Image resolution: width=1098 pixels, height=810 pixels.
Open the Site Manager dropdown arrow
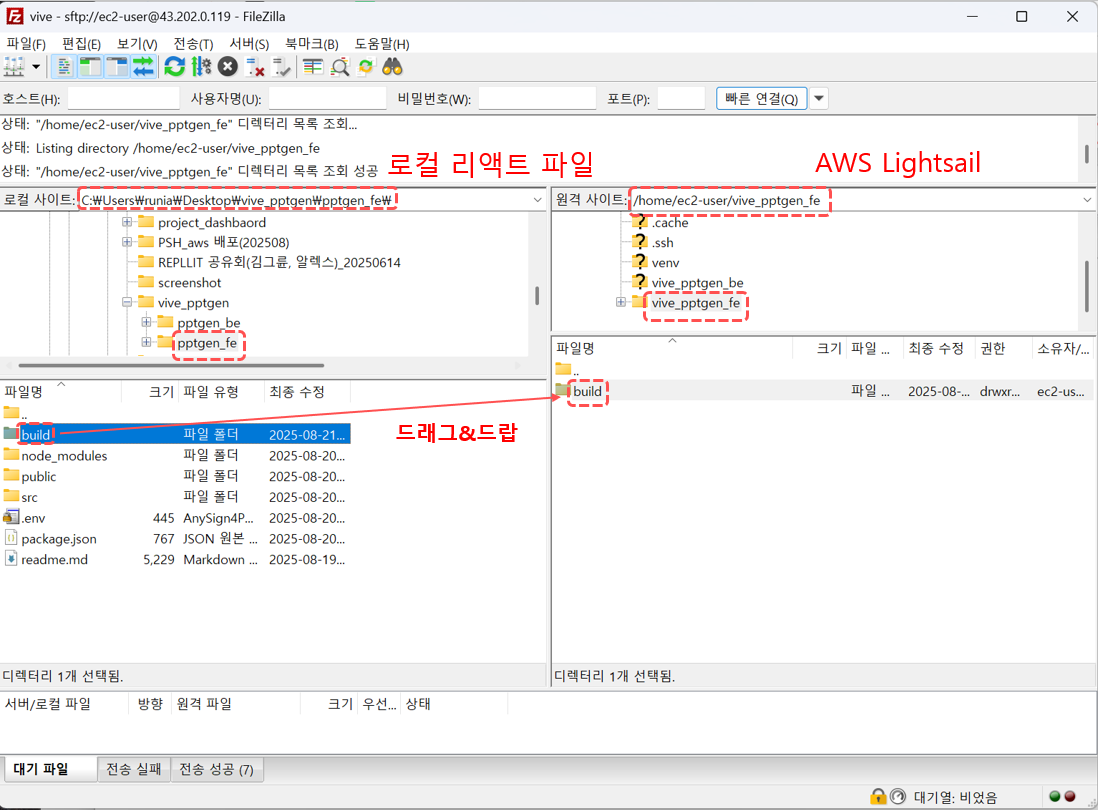point(36,67)
